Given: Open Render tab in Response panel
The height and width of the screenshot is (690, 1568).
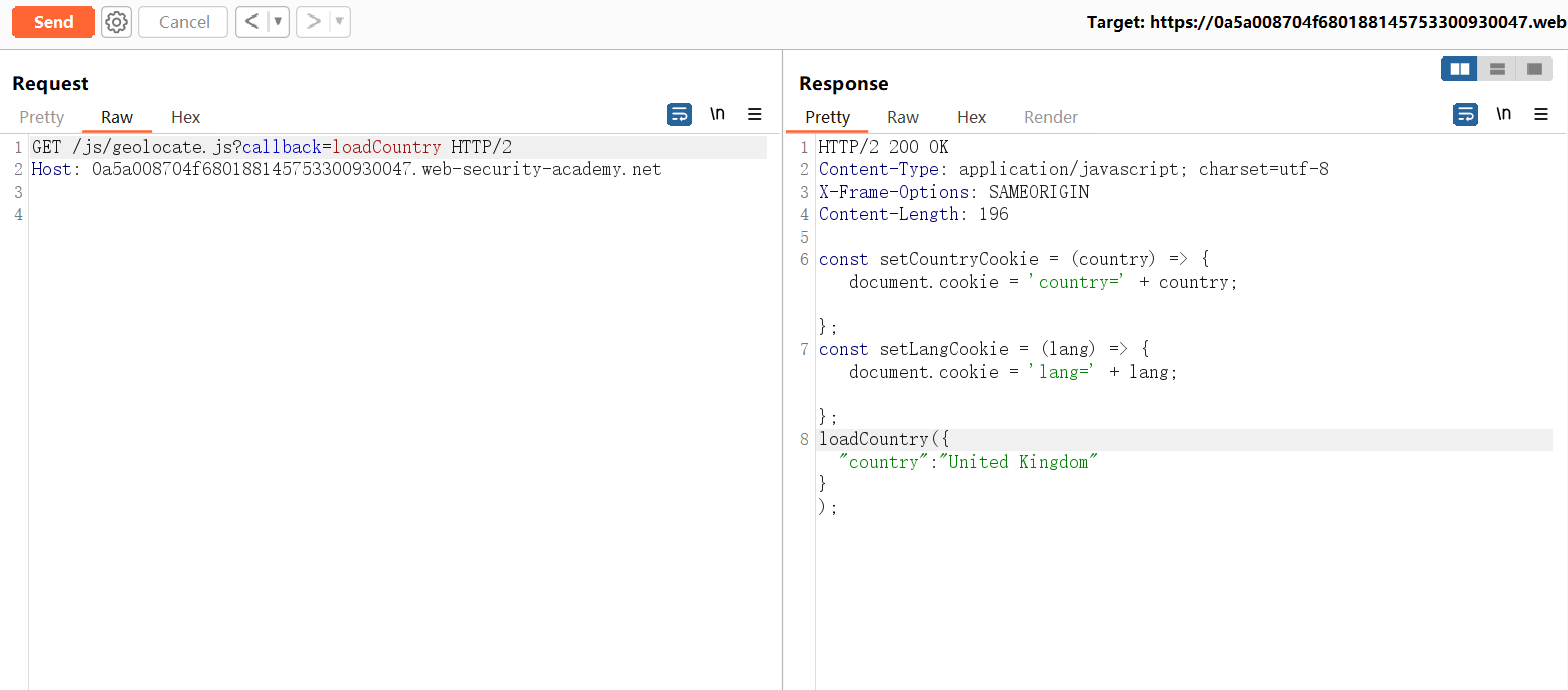Looking at the screenshot, I should [1050, 117].
